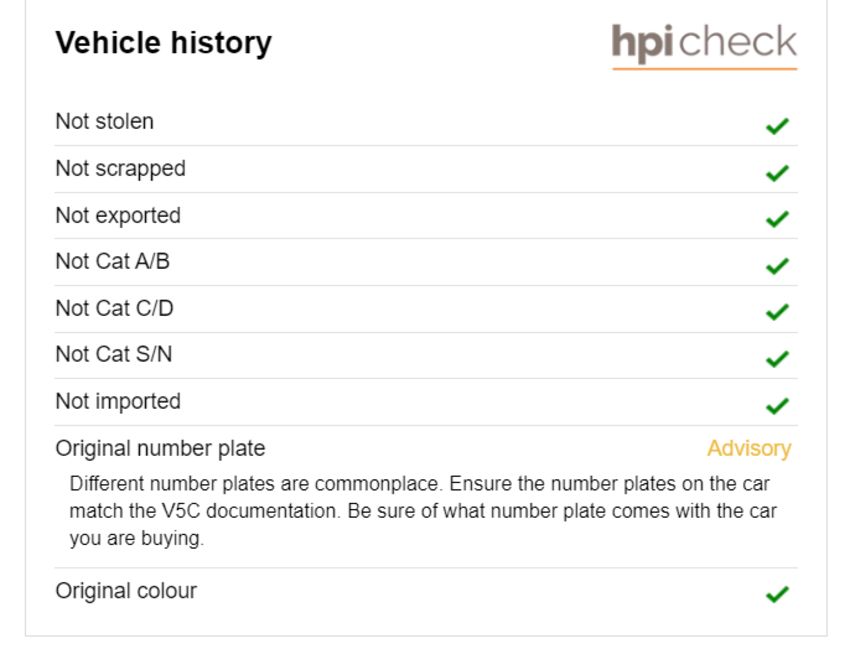Select the Original number plate row label
The image size is (850, 649).
point(160,449)
